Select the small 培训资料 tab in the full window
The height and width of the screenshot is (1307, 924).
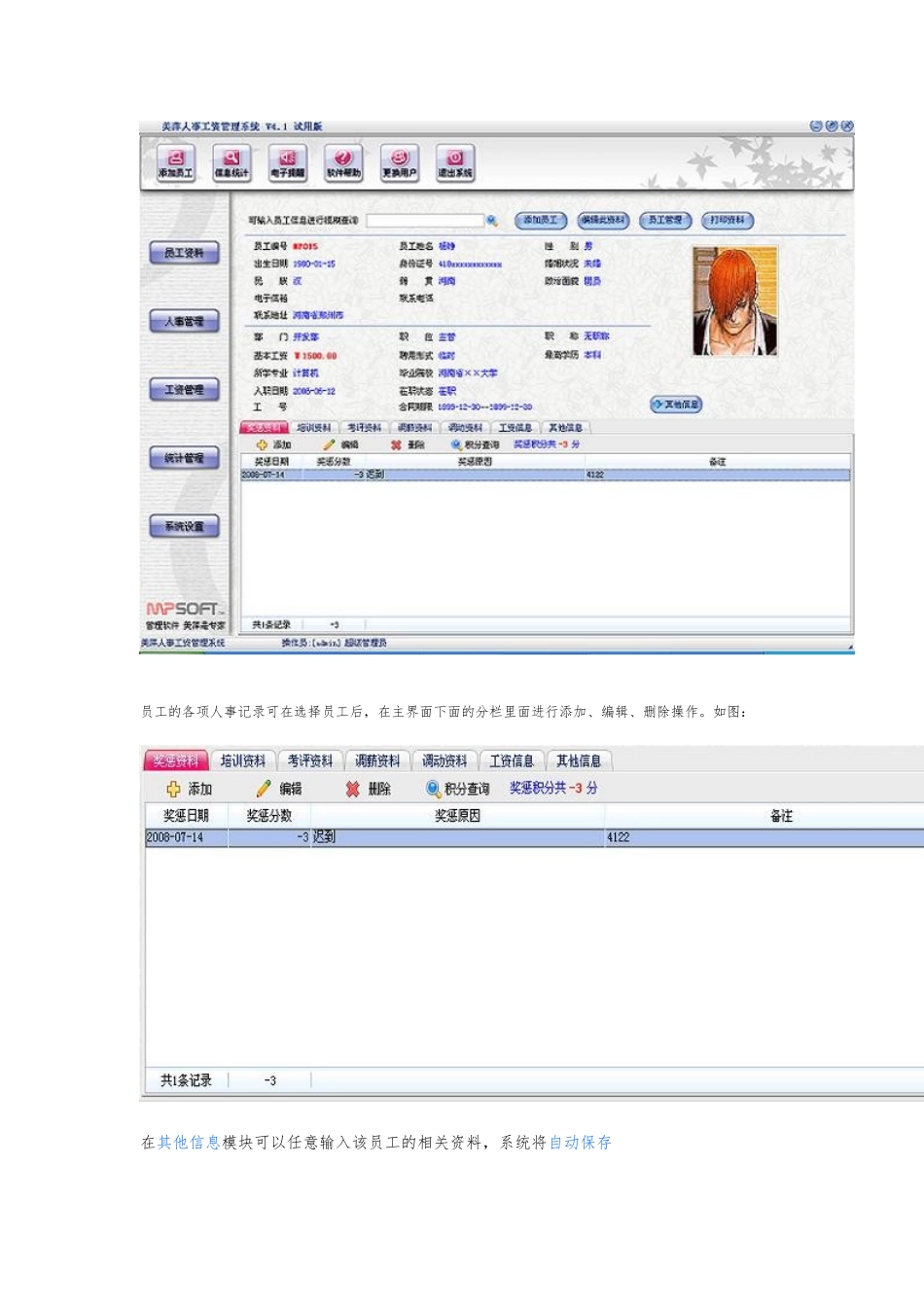tap(314, 428)
